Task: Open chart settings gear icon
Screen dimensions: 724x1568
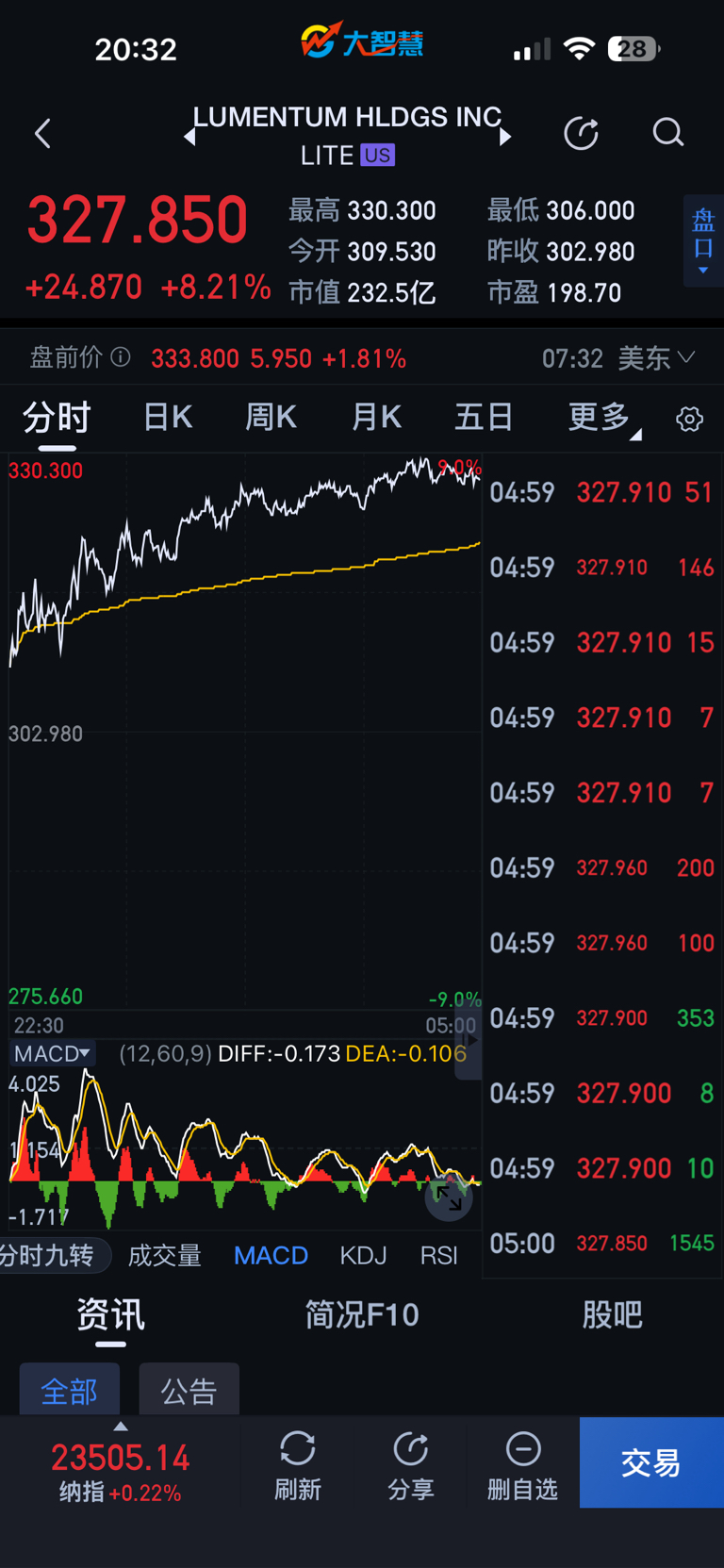Action: point(689,419)
